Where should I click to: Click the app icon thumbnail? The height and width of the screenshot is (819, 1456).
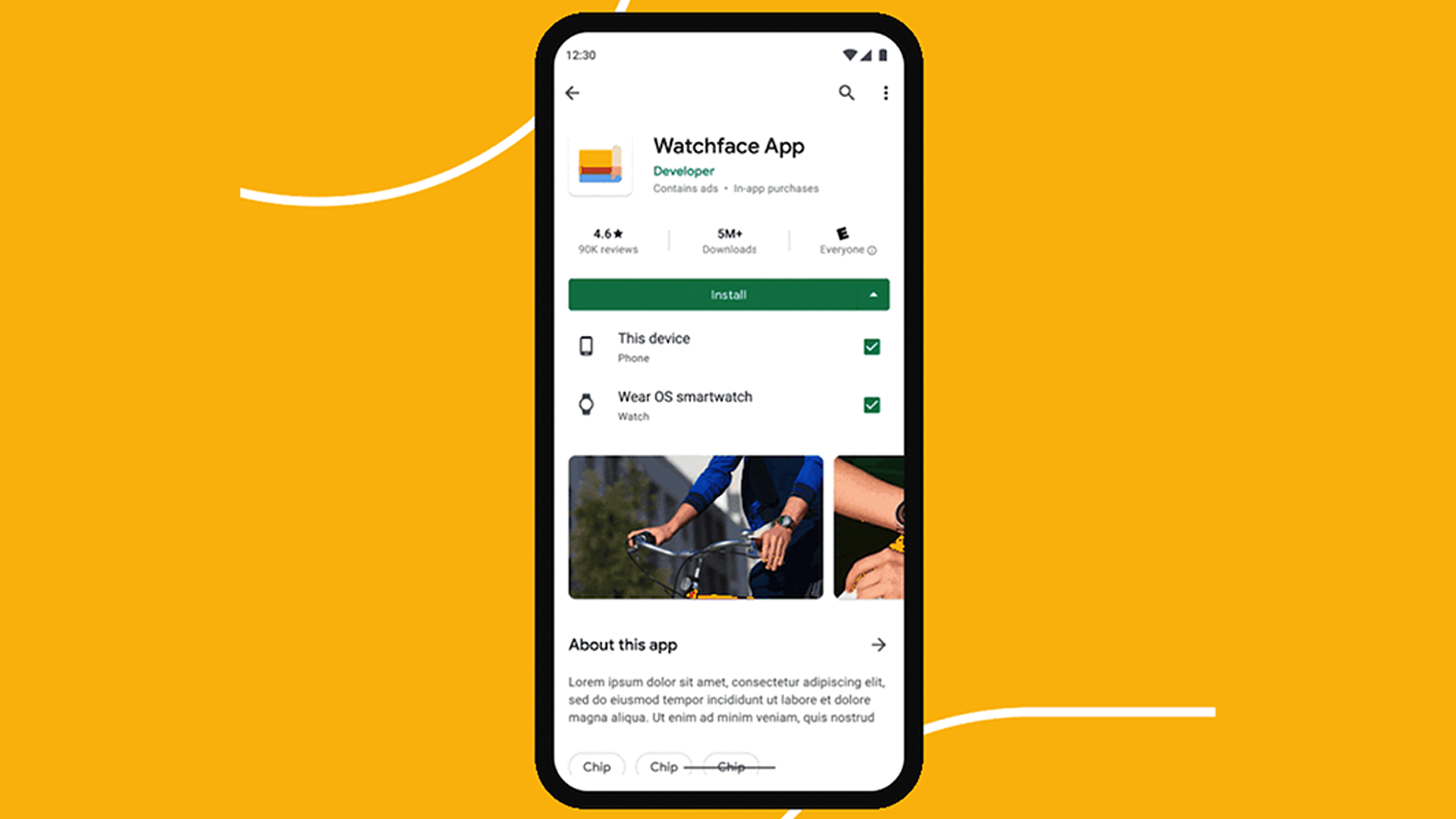coord(600,166)
